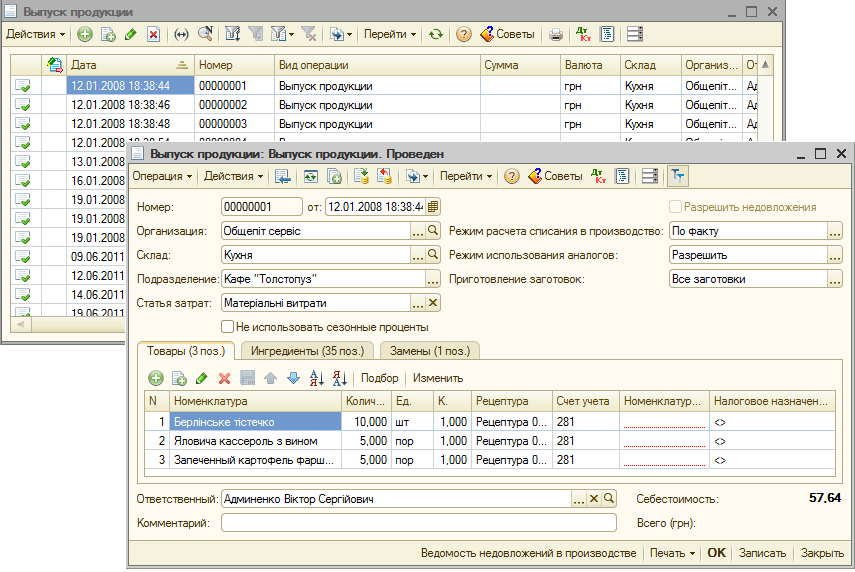Click list scrollbar up arrow
855x572 pixels.
pos(765,65)
